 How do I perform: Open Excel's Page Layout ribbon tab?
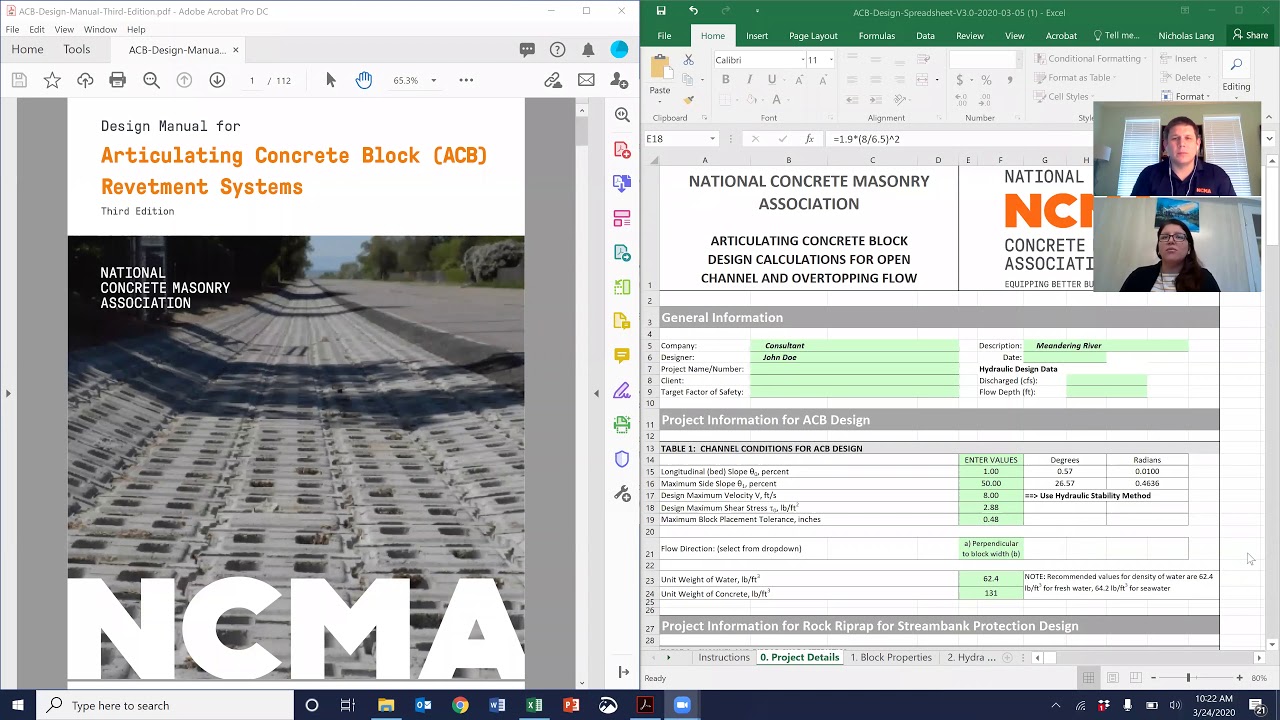[x=813, y=36]
